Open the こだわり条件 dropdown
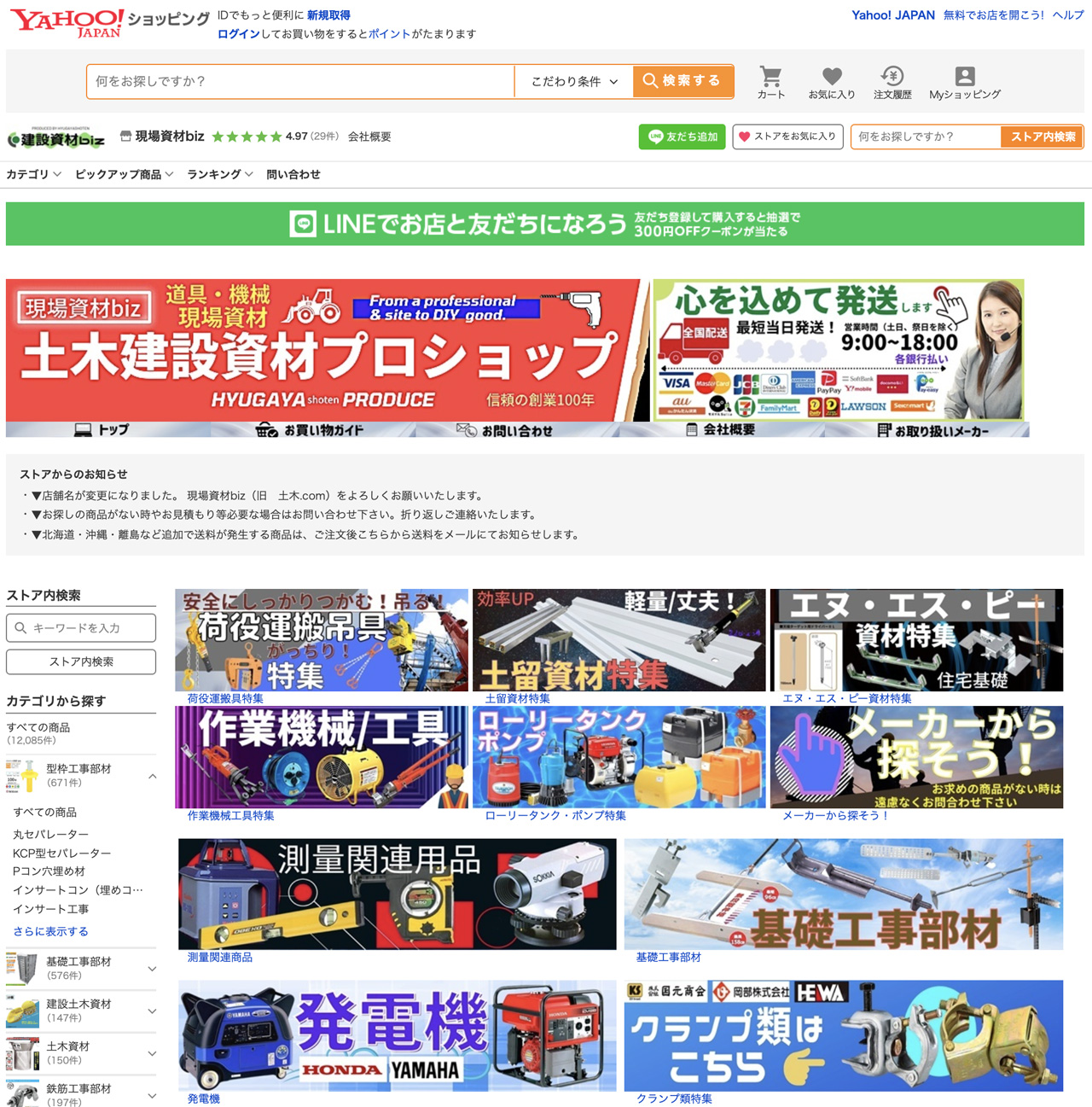 click(x=574, y=81)
